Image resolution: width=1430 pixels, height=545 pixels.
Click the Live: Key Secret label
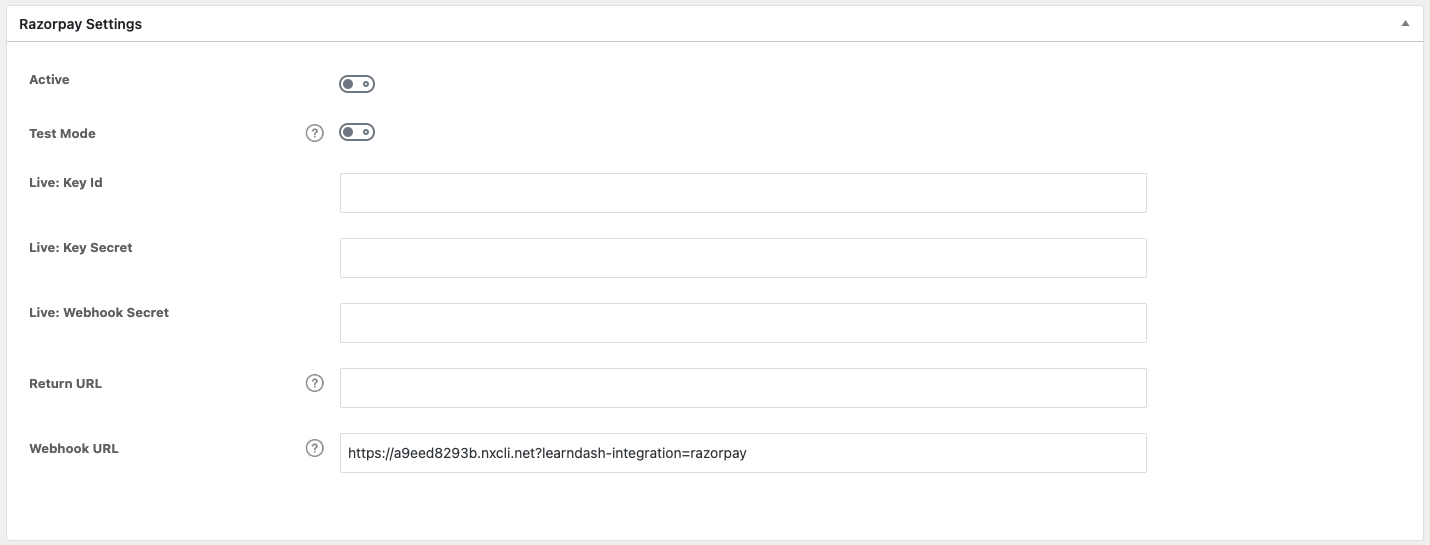point(81,248)
